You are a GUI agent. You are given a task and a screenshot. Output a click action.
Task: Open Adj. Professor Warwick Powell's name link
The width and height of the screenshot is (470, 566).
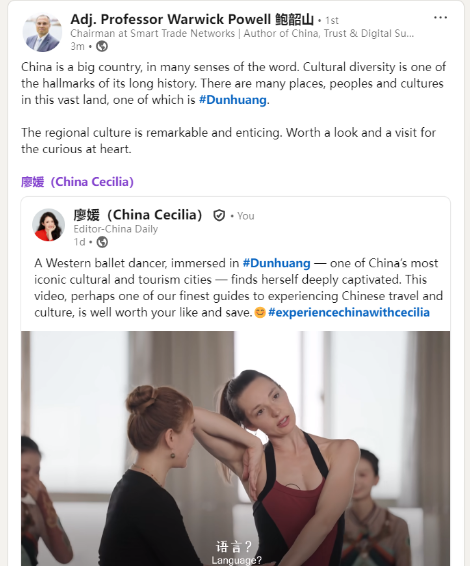[192, 19]
